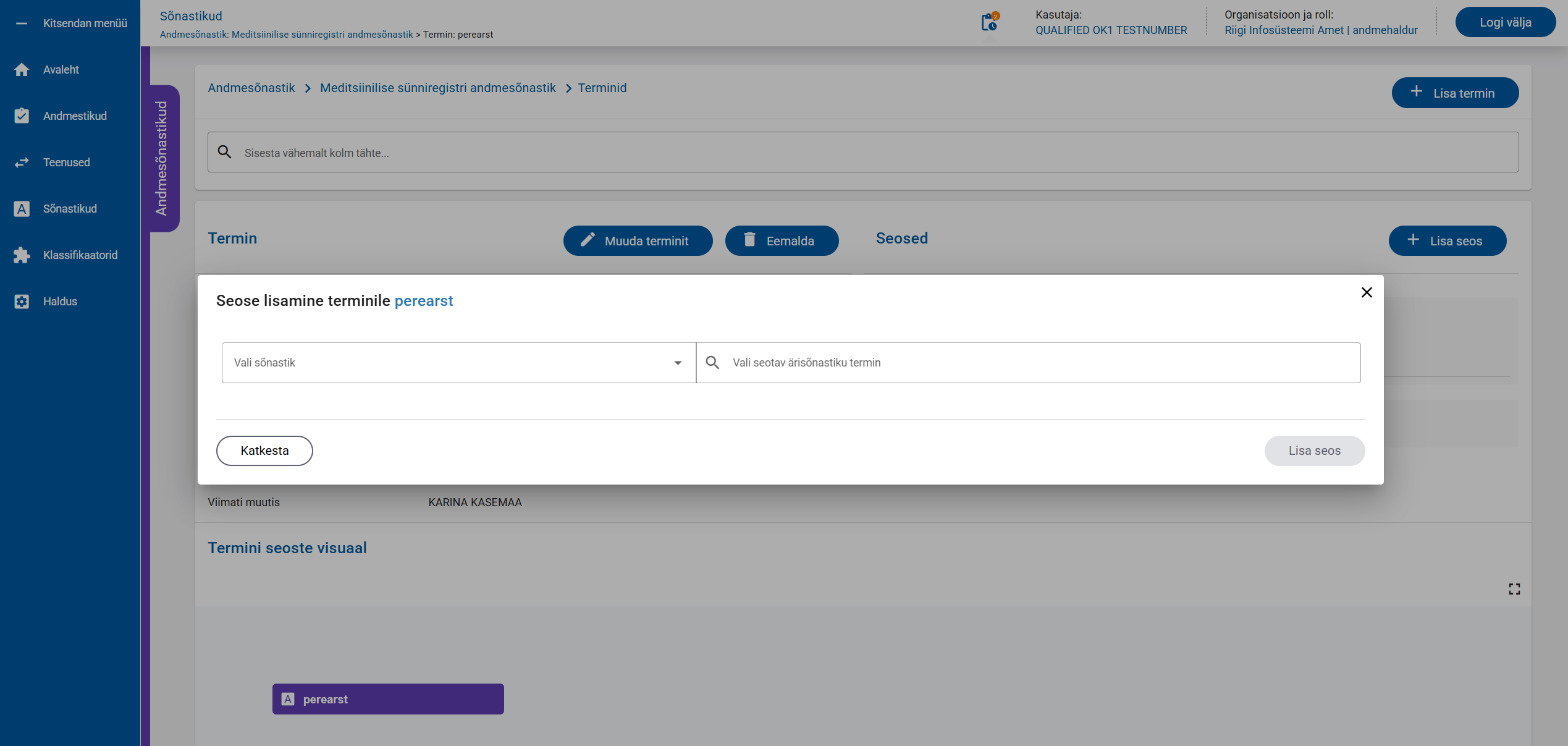Click the Andmestikud clipboard icon
Image resolution: width=1568 pixels, height=746 pixels.
tap(22, 116)
